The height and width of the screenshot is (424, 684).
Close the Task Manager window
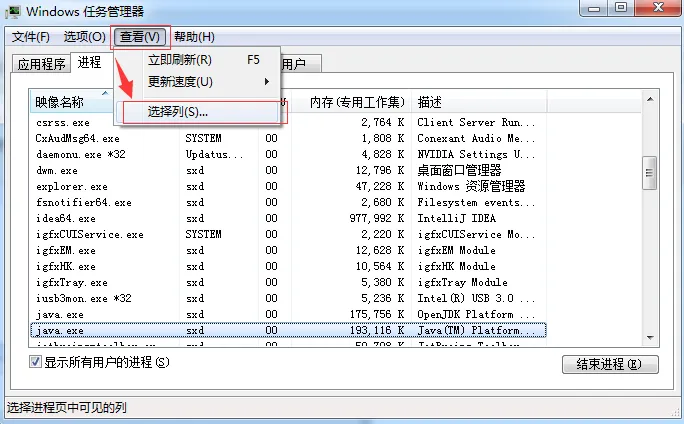click(x=656, y=10)
